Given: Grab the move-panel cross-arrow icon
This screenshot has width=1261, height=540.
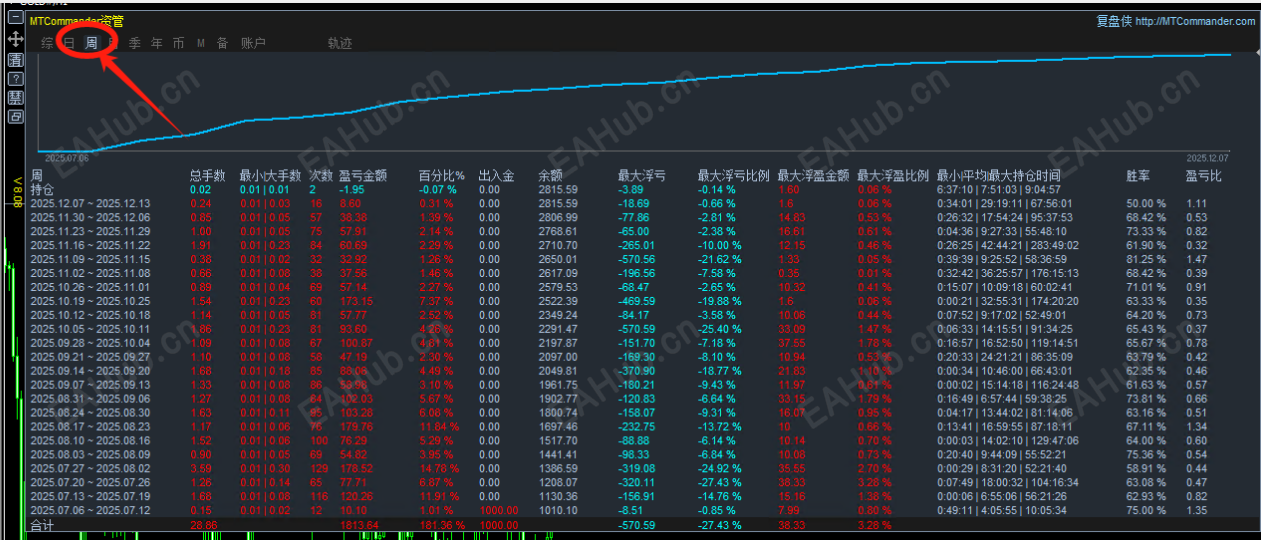Looking at the screenshot, I should tap(16, 40).
